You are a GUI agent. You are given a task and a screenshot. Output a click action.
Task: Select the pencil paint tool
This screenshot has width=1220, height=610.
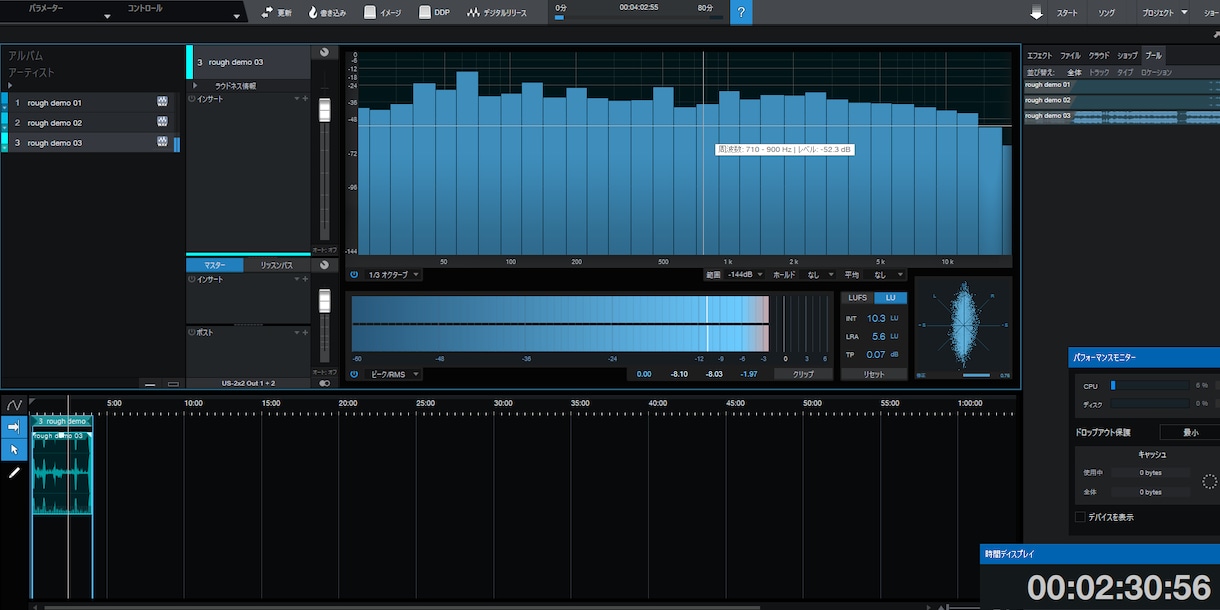point(14,472)
